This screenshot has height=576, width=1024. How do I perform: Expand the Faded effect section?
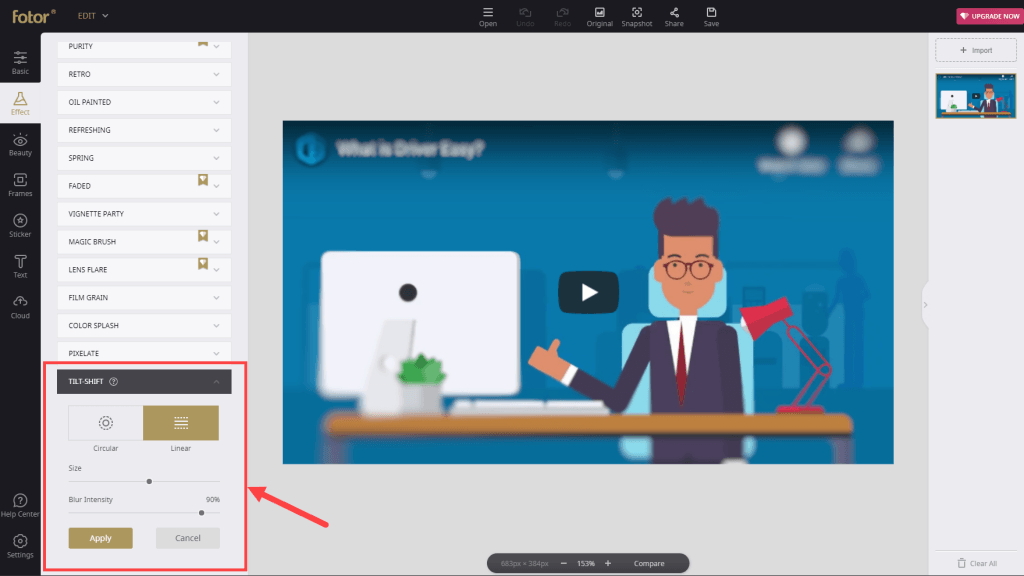(x=144, y=186)
